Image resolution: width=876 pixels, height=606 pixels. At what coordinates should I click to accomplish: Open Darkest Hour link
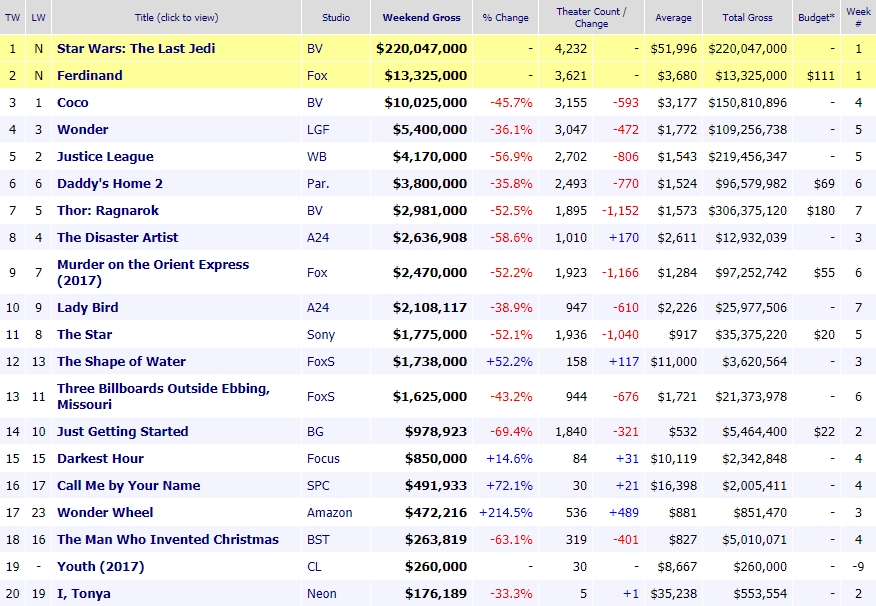(x=100, y=459)
